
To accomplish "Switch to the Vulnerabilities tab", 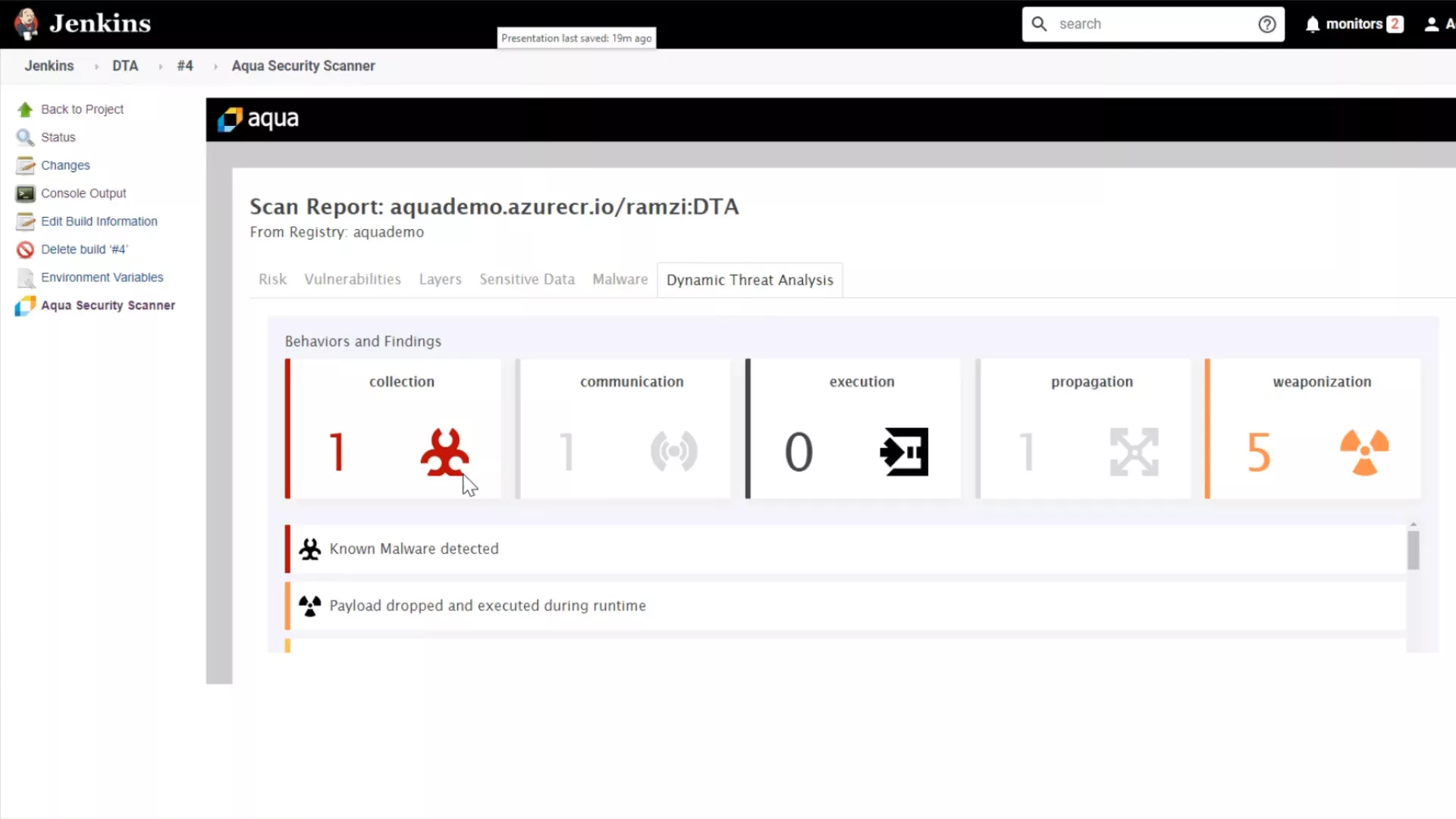I will pos(353,279).
